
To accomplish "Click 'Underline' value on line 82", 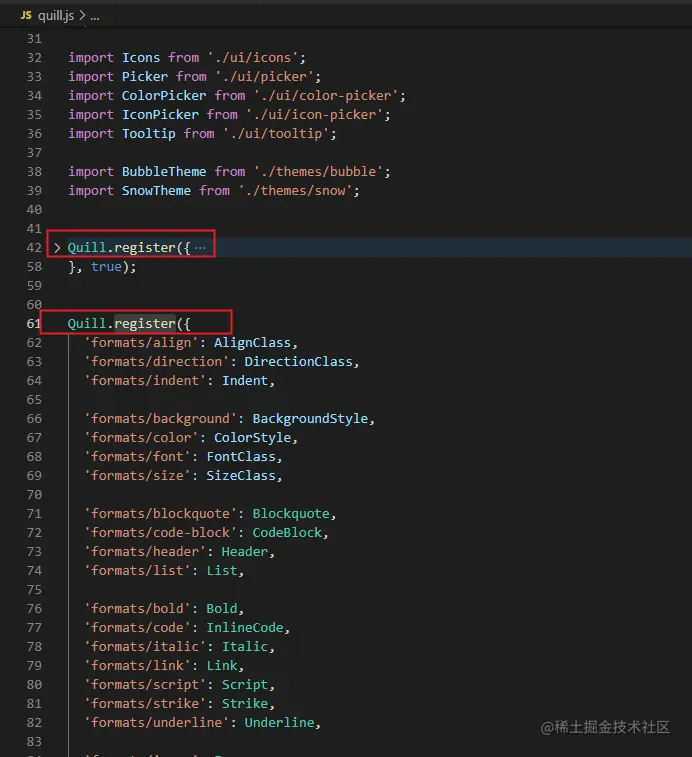I will [x=279, y=722].
